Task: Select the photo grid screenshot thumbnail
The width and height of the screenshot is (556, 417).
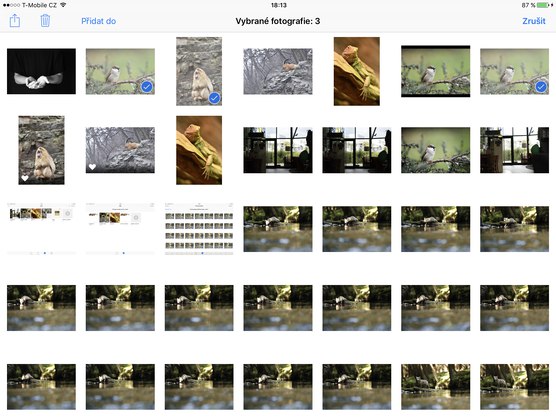Action: (x=199, y=229)
